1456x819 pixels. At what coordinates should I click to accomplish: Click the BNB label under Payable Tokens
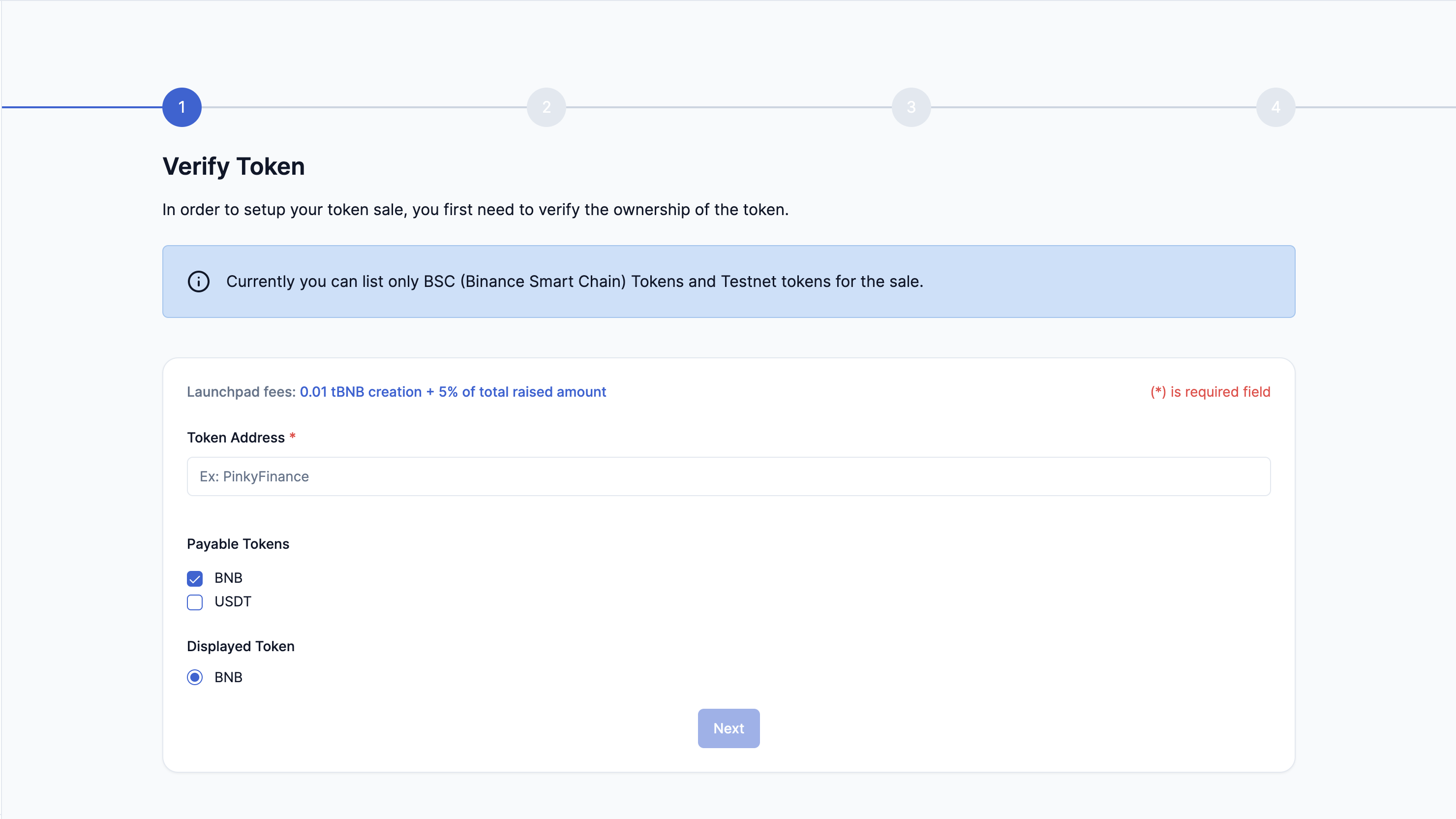pos(228,577)
